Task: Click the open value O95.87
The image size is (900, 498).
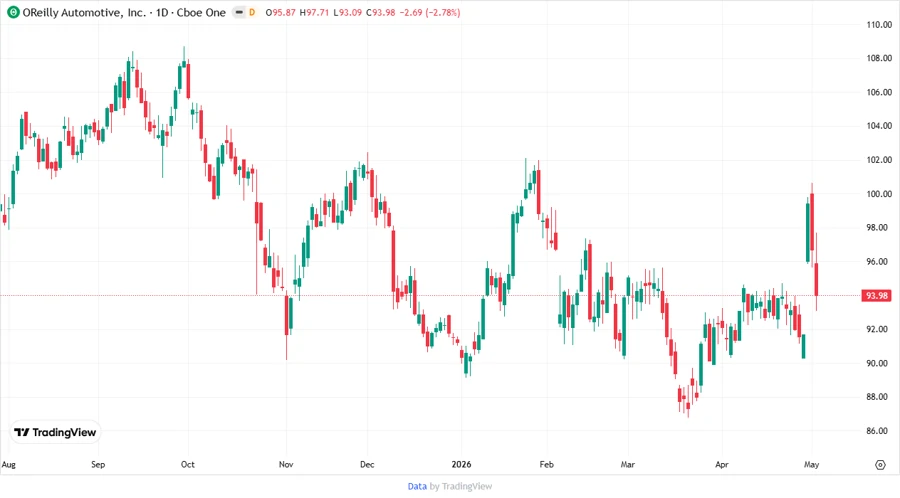Action: 281,13
